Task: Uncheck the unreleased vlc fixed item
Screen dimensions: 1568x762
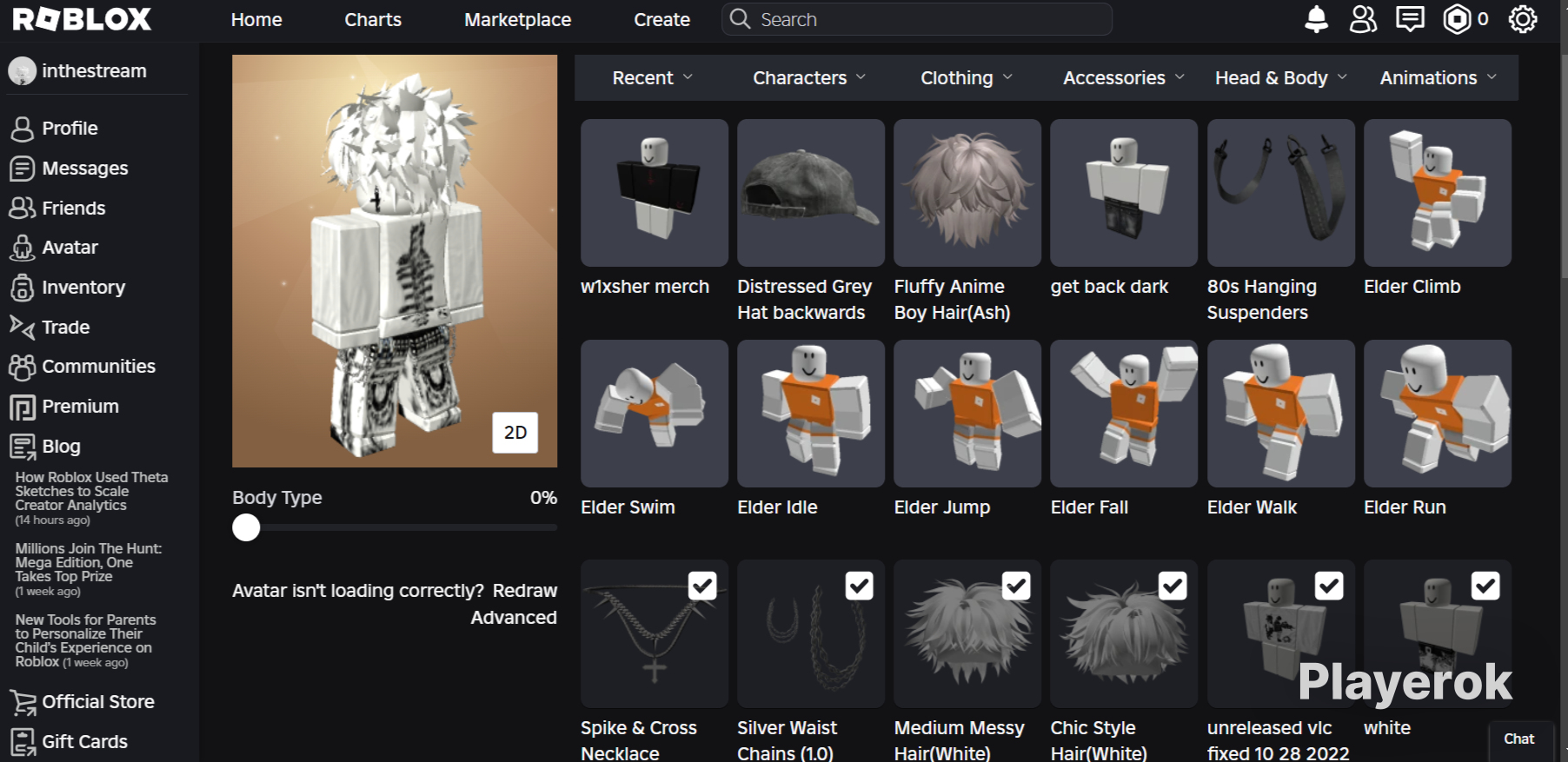Action: 1329,586
